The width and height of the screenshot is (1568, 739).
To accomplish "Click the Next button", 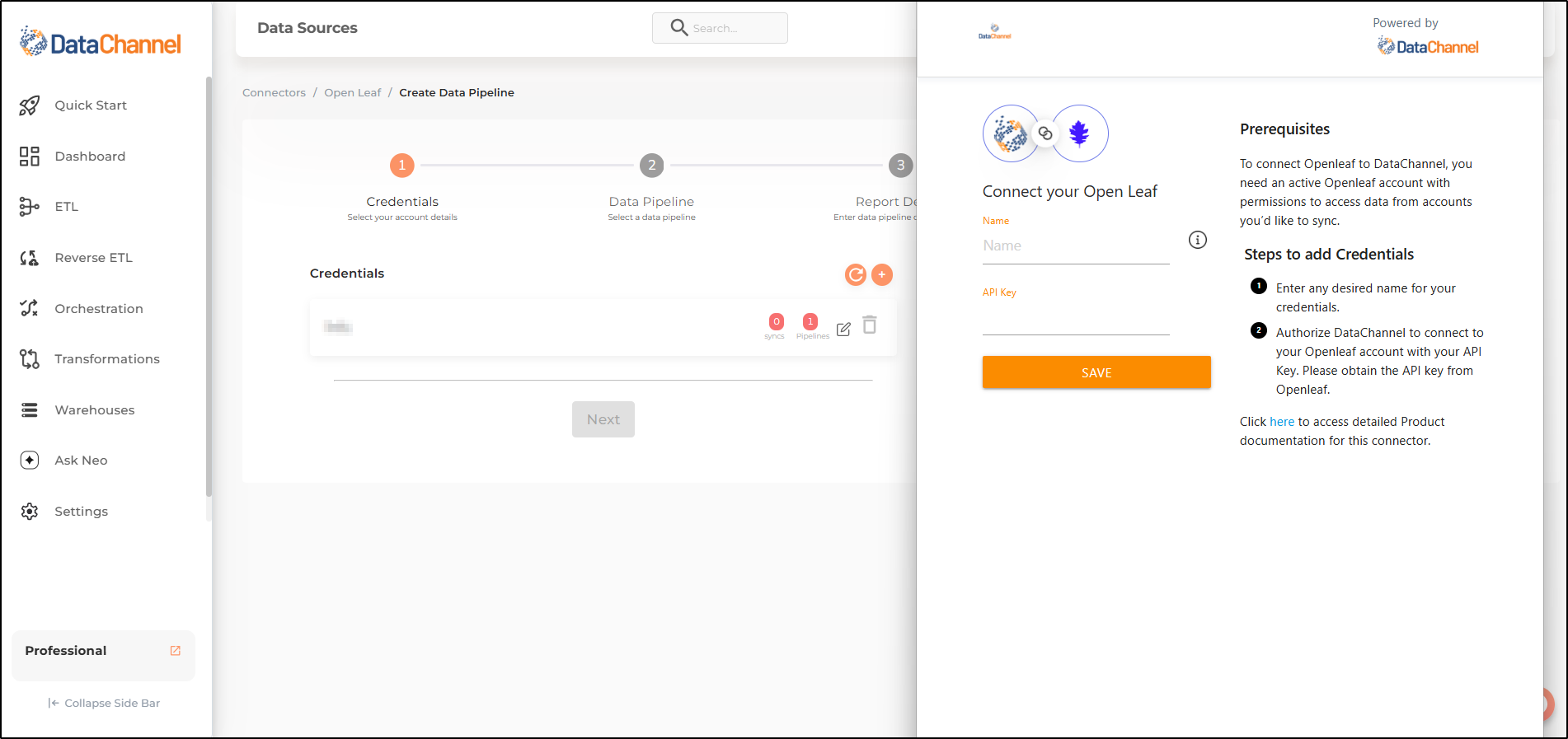I will [603, 419].
